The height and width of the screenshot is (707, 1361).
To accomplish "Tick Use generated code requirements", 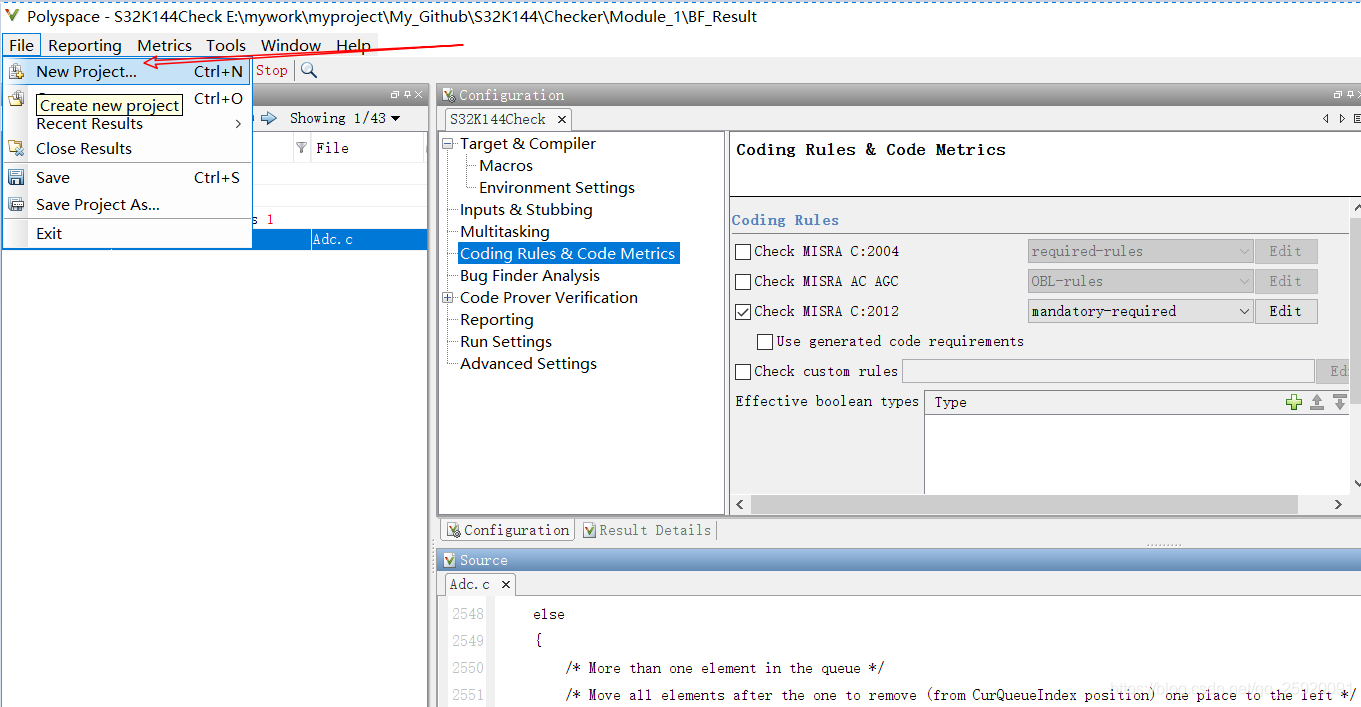I will click(x=765, y=342).
